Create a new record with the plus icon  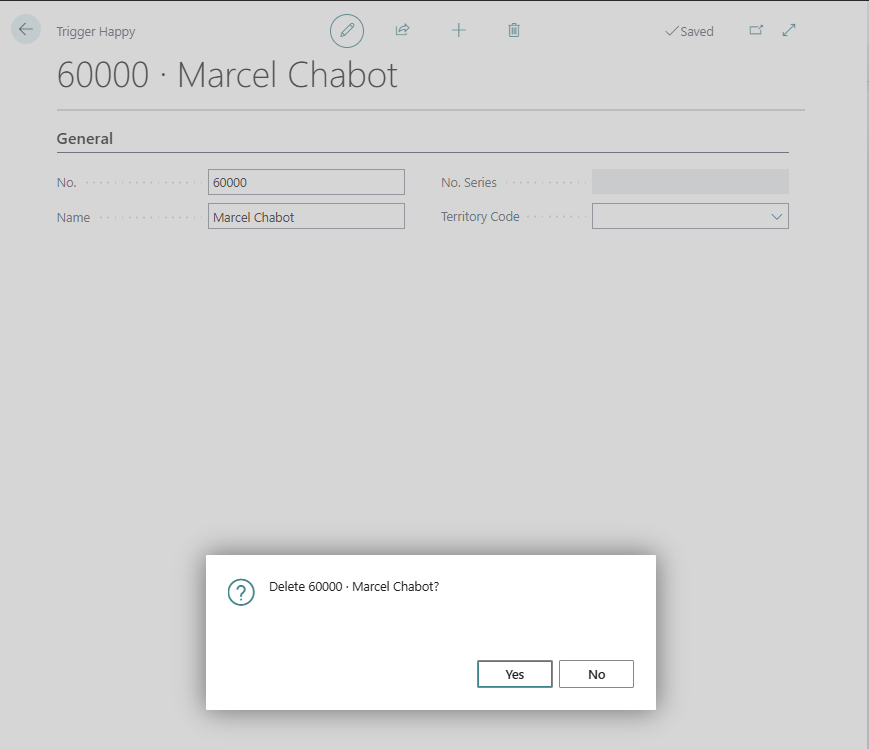(x=458, y=30)
